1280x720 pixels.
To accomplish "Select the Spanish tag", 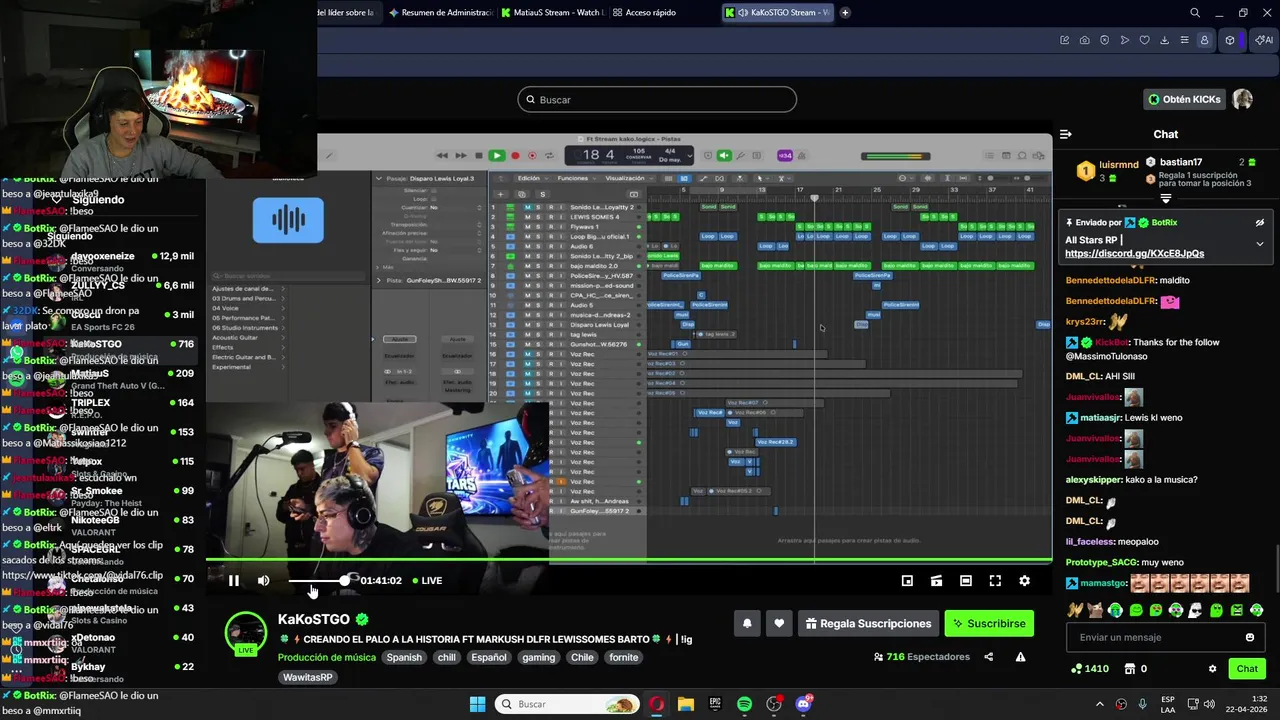I will (404, 657).
